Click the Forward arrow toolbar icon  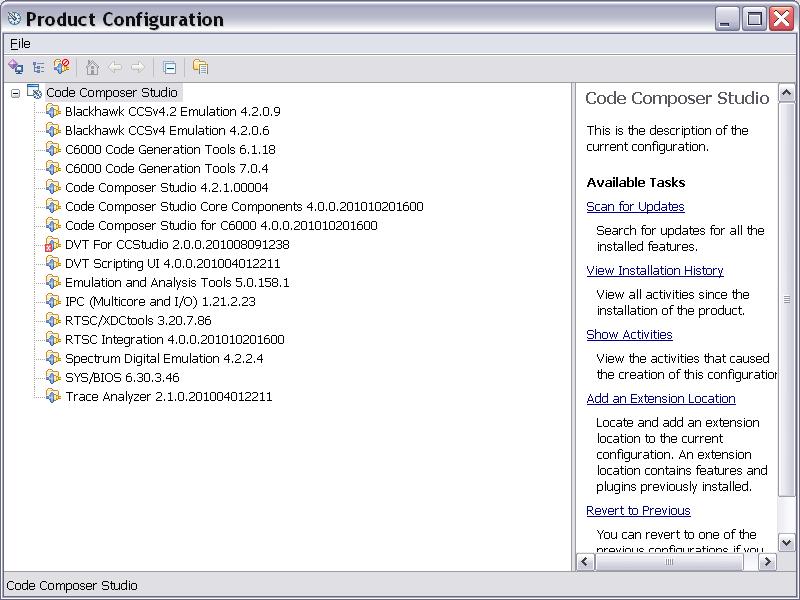point(138,67)
